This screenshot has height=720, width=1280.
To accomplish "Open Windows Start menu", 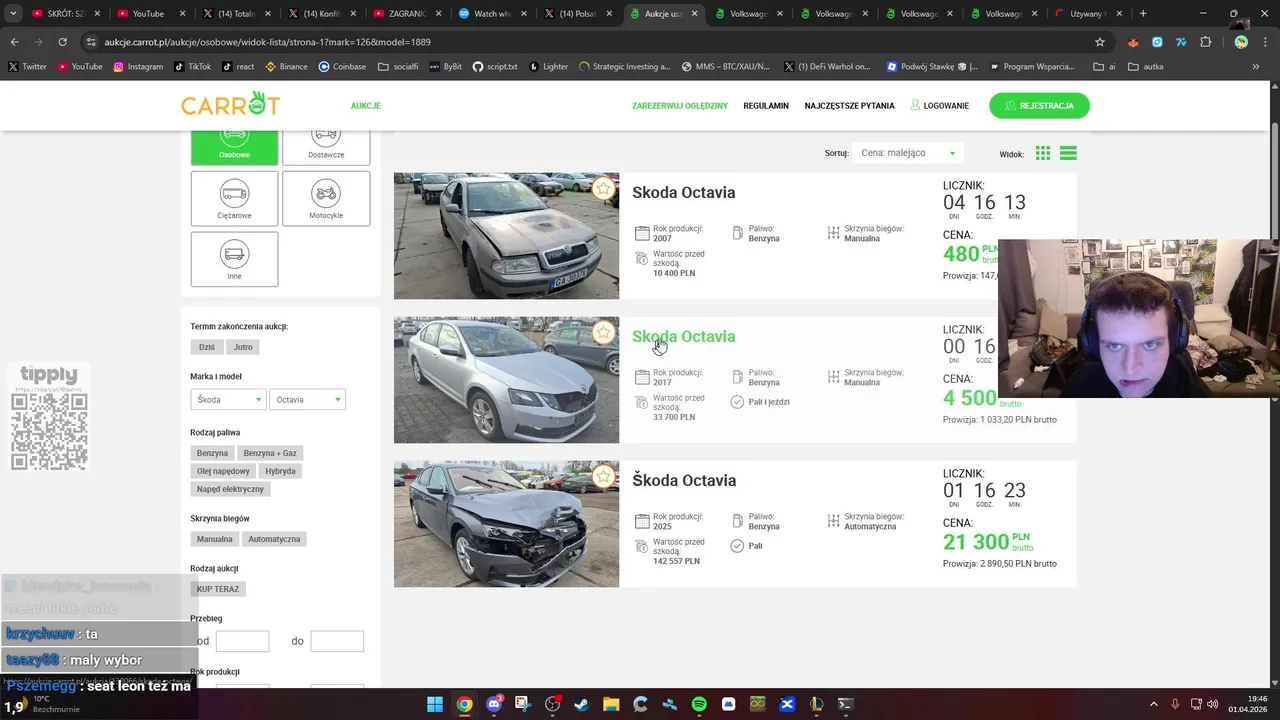I will pyautogui.click(x=435, y=704).
